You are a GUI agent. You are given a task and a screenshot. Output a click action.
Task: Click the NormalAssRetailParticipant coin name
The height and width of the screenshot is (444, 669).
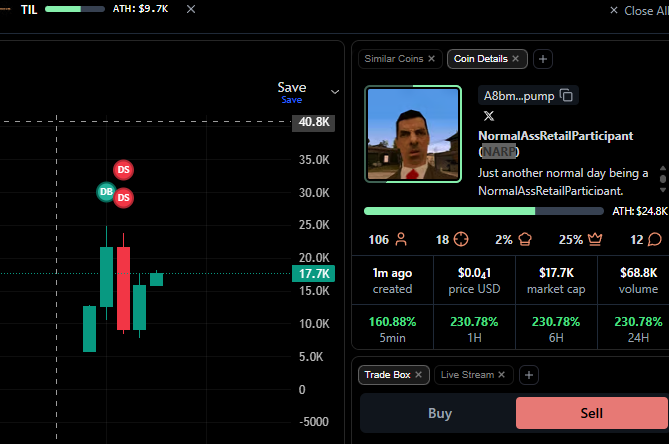point(556,136)
